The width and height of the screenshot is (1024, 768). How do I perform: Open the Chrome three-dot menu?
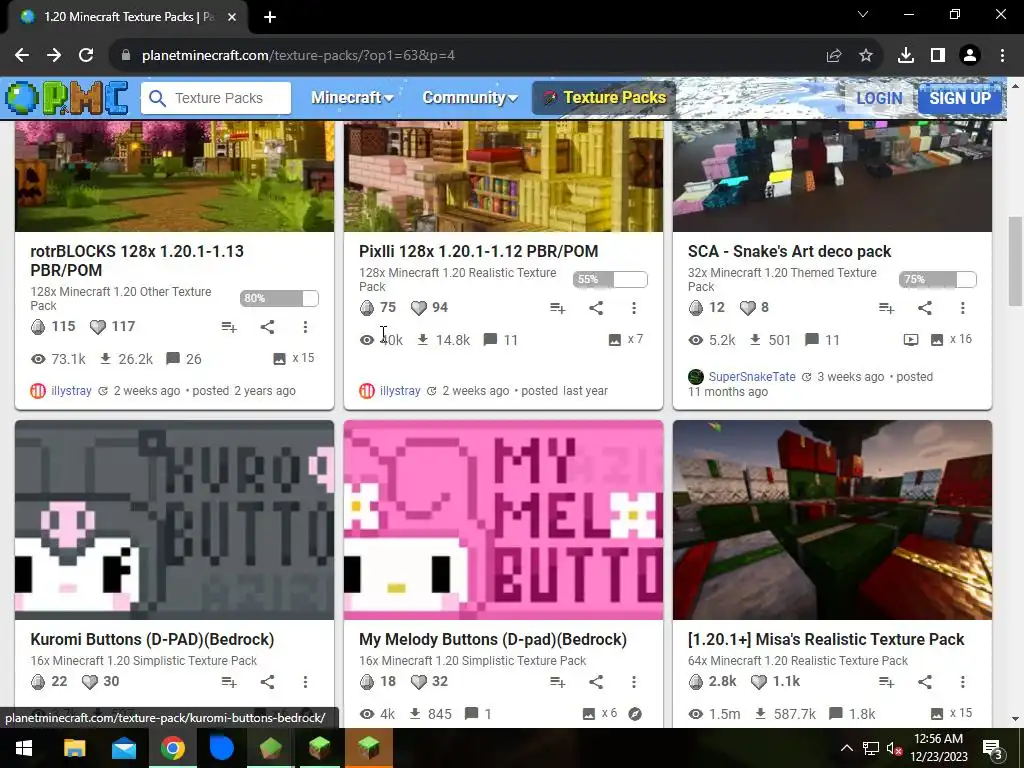click(x=1002, y=56)
